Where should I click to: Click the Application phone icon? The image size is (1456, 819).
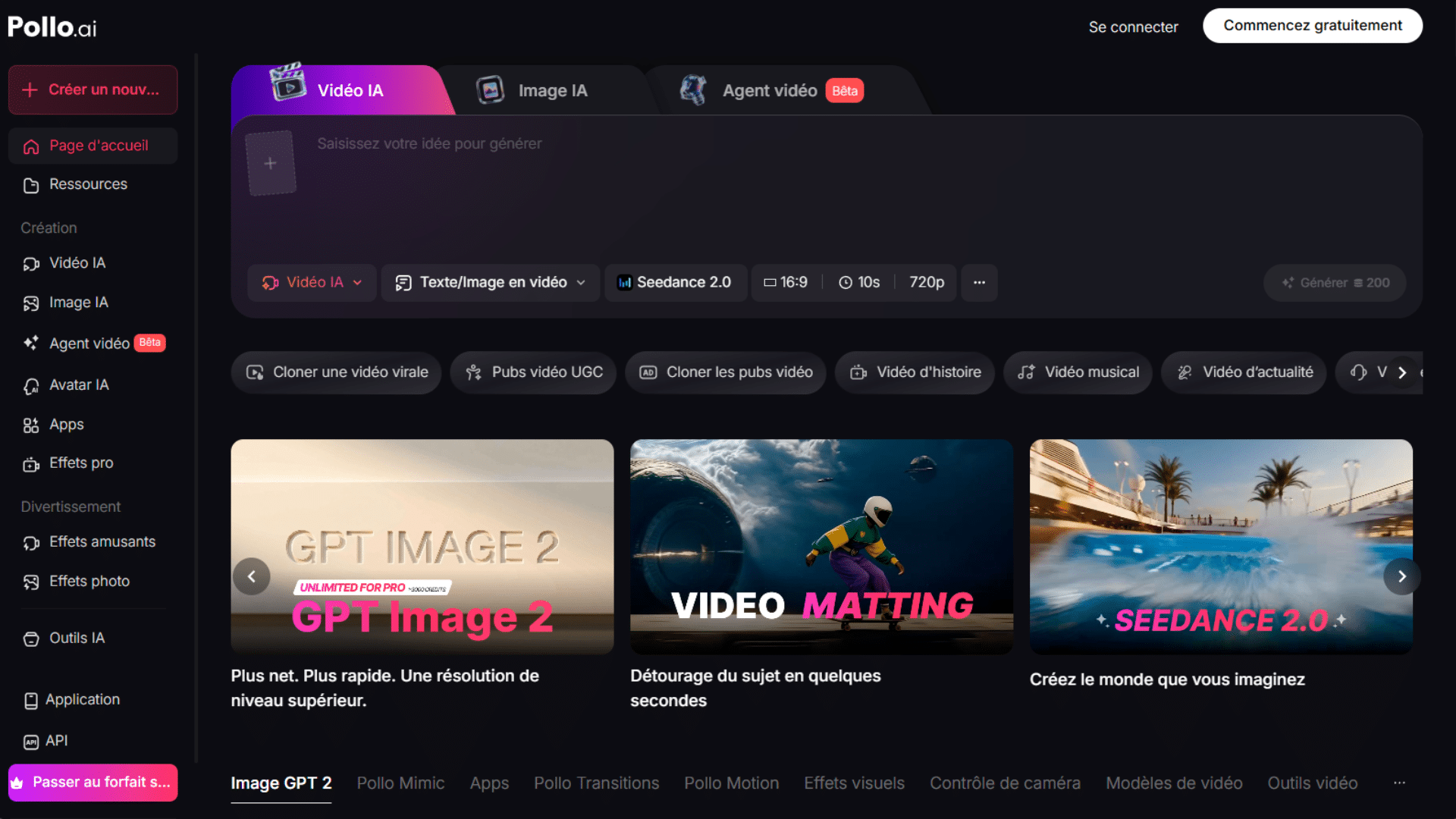click(31, 701)
